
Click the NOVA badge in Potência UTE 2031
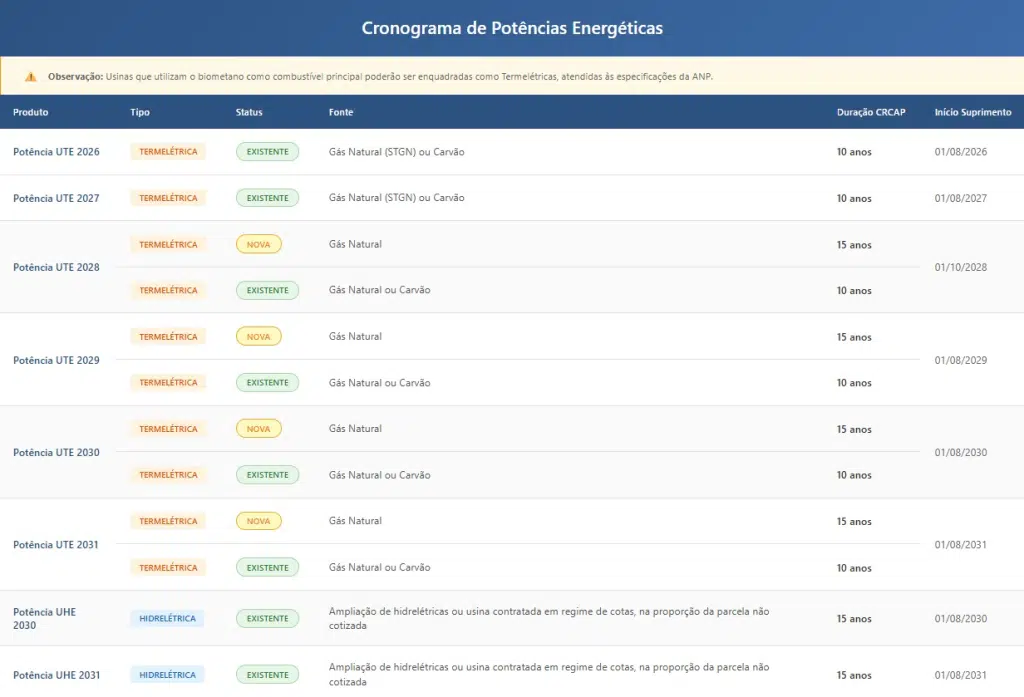258,521
